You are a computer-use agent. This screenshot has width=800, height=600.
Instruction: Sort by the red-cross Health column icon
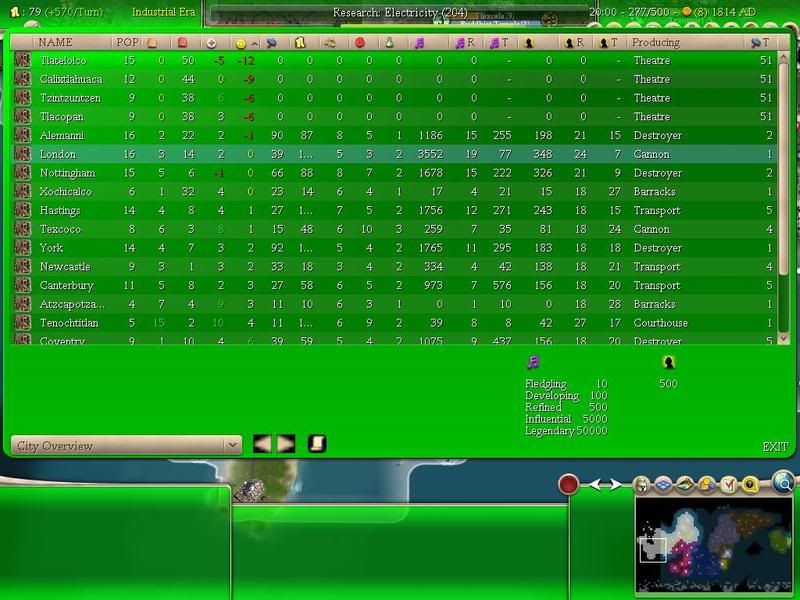pyautogui.click(x=211, y=43)
